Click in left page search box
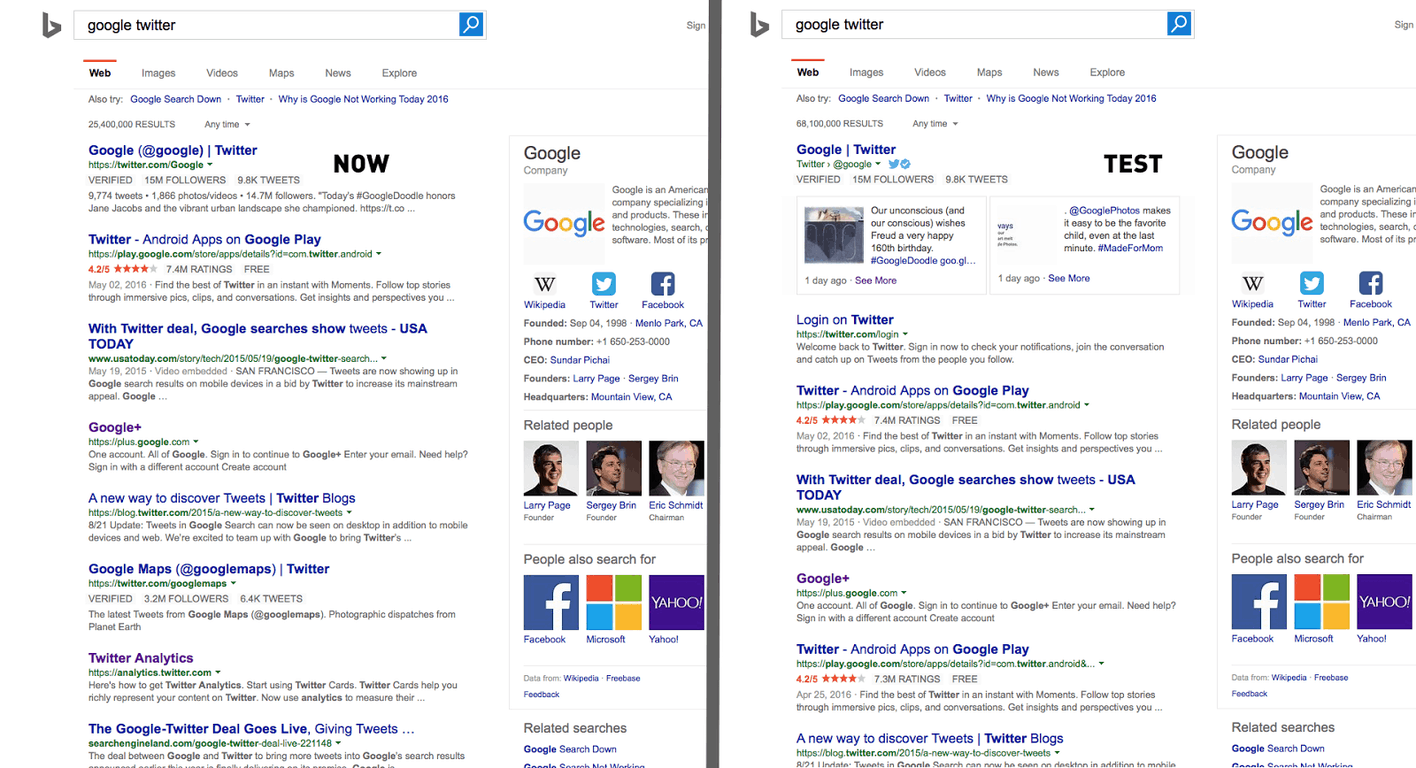Image resolution: width=1416 pixels, height=768 pixels. [266, 25]
